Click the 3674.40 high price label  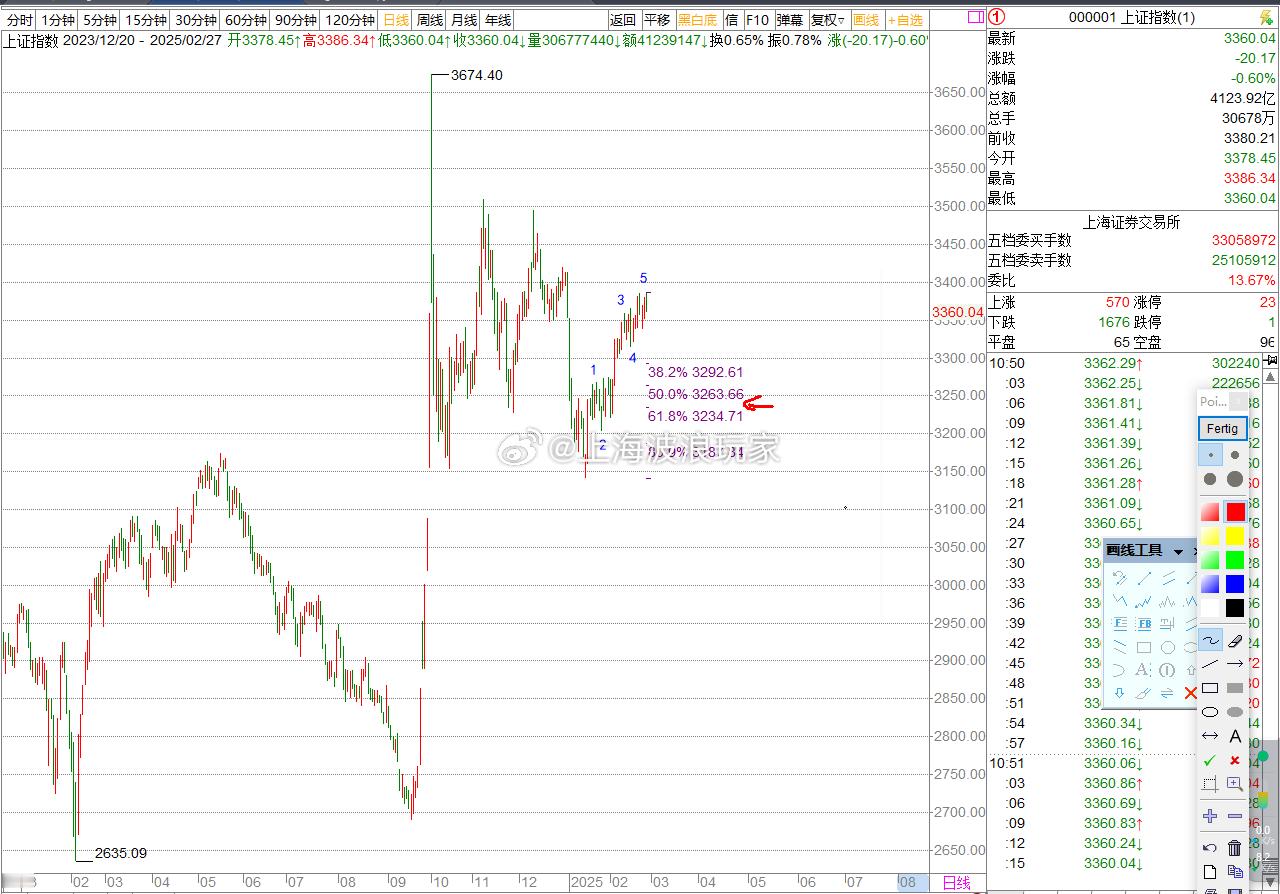pos(477,75)
